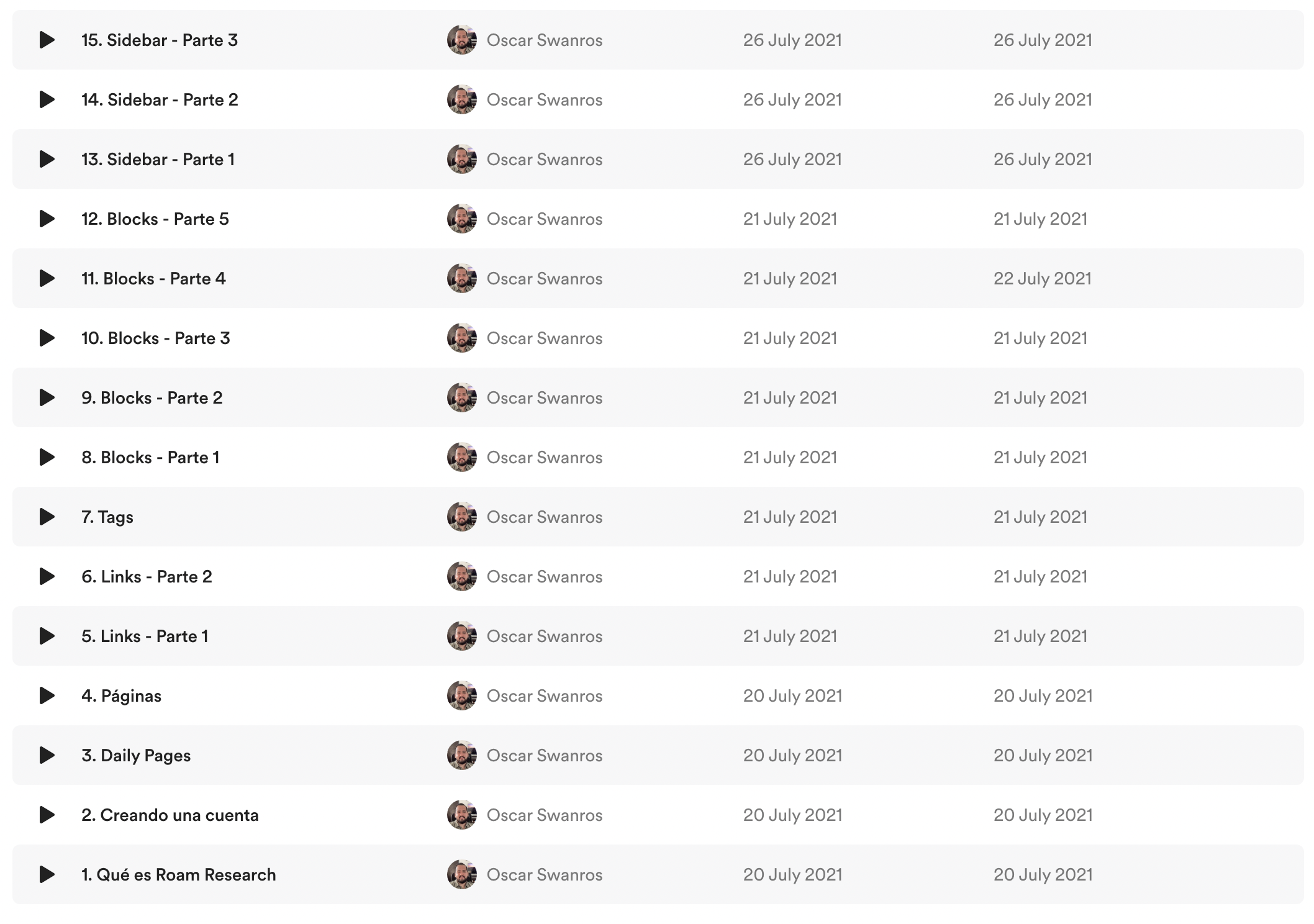Viewport: 1314px width, 924px height.
Task: Click avatar in the 6. Links - Parte 2 row
Action: (462, 576)
